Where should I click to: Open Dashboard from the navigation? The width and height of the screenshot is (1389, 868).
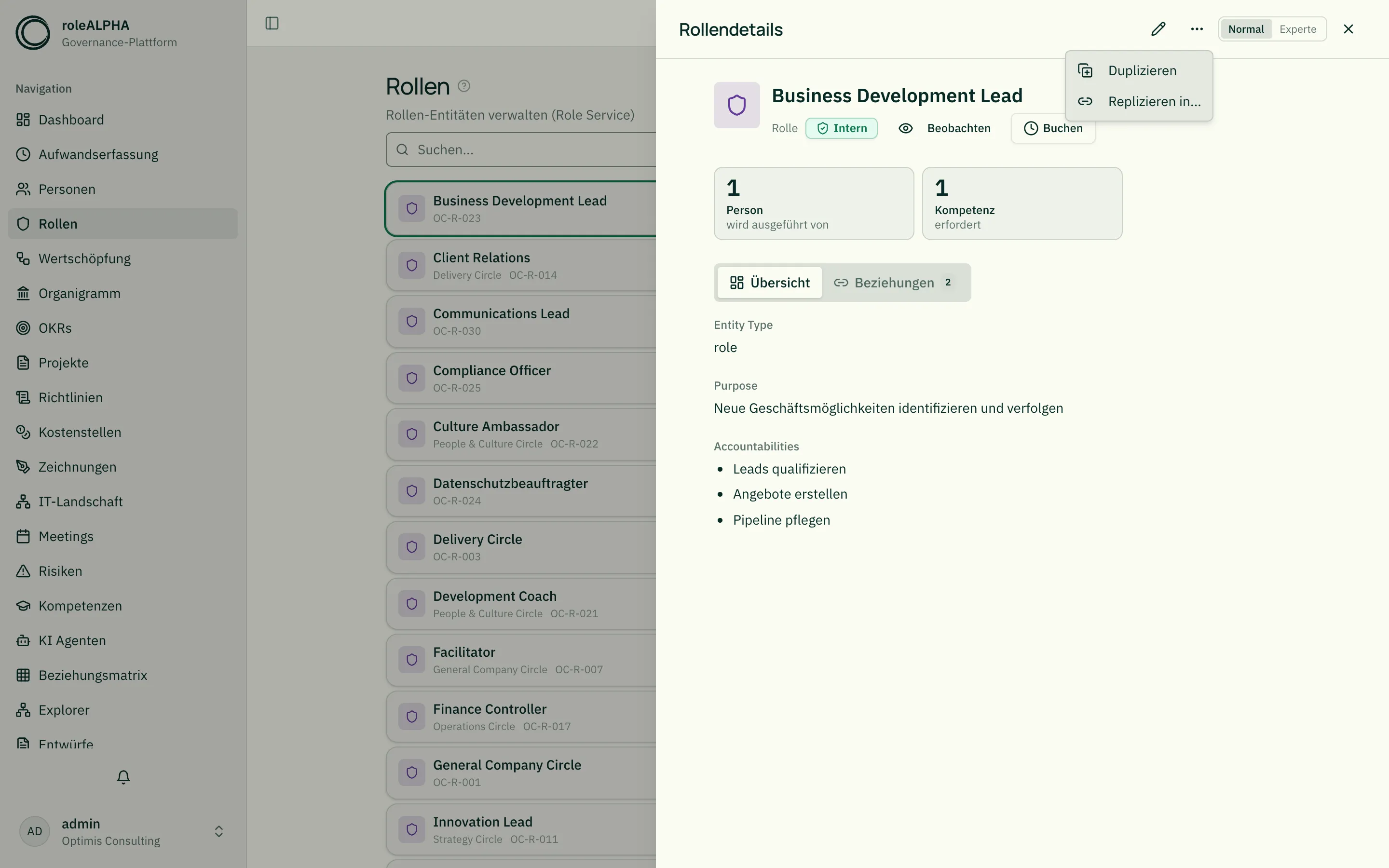(123, 120)
